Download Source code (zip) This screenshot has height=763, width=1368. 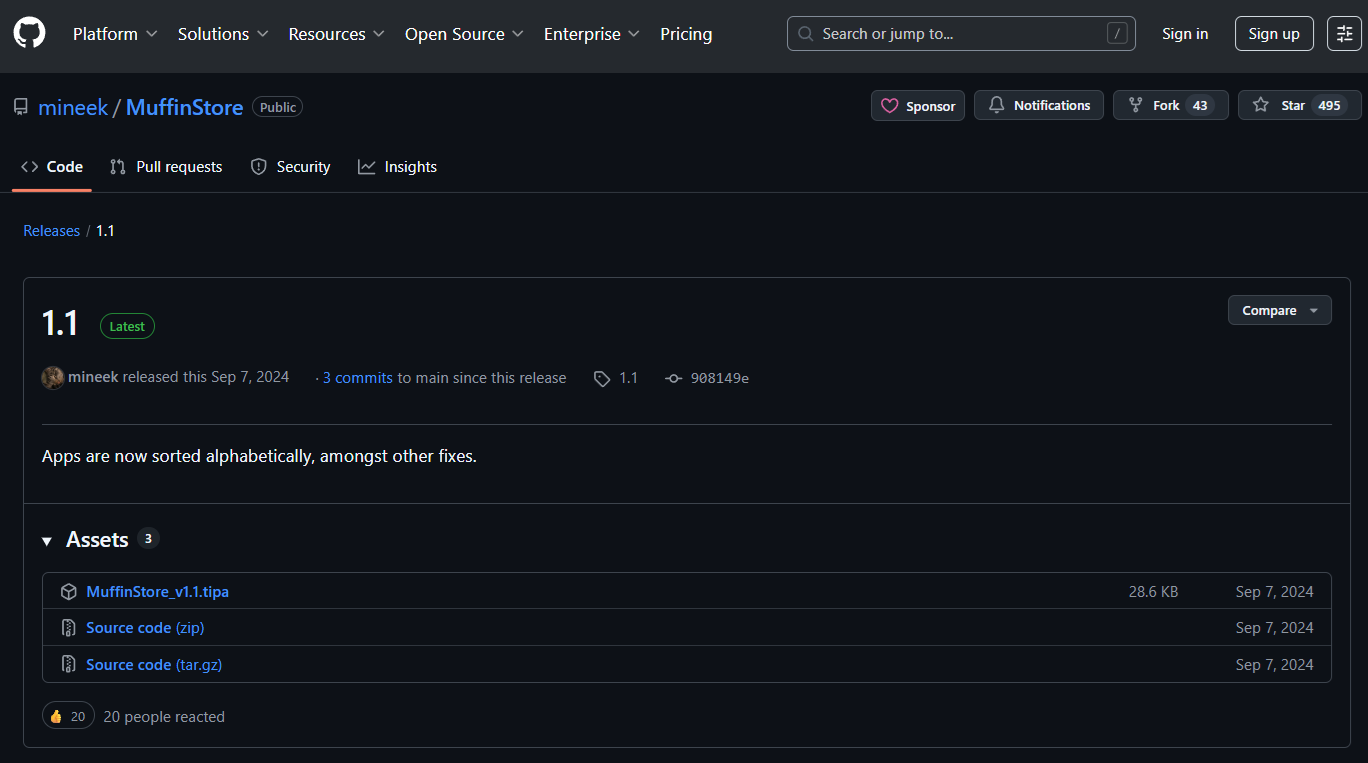145,628
